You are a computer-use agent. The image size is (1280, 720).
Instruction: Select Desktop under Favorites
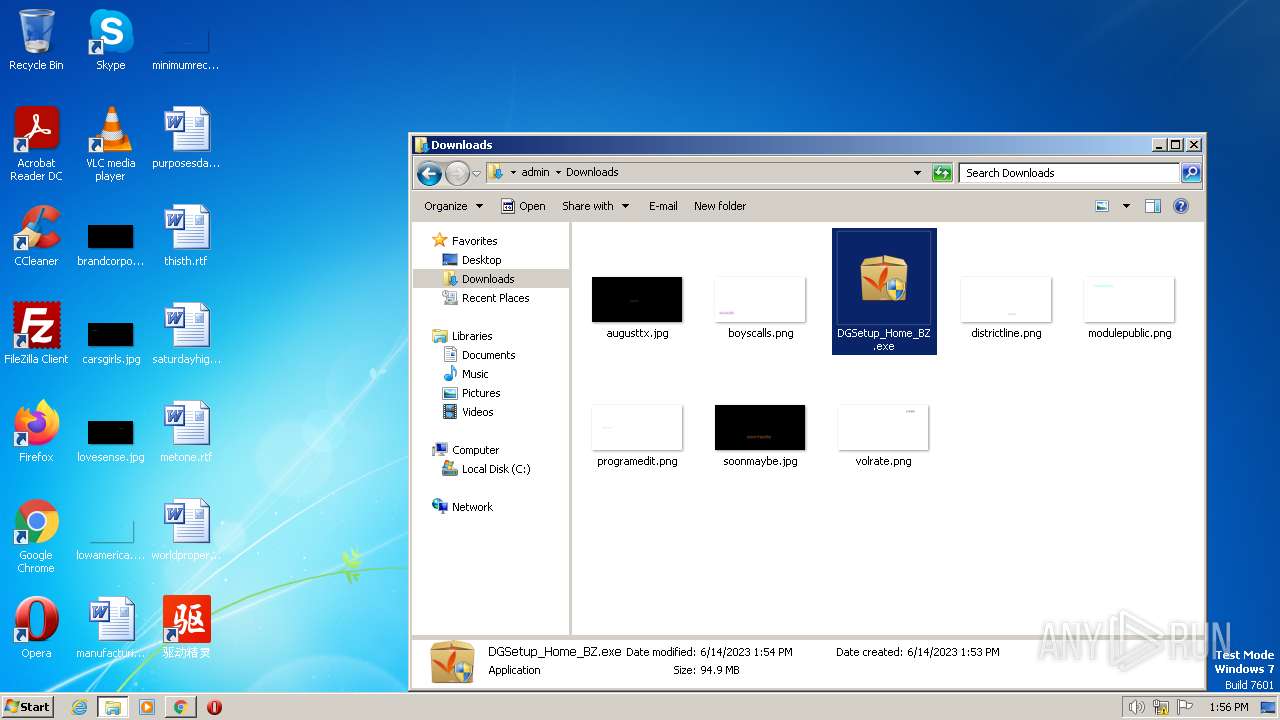481,260
